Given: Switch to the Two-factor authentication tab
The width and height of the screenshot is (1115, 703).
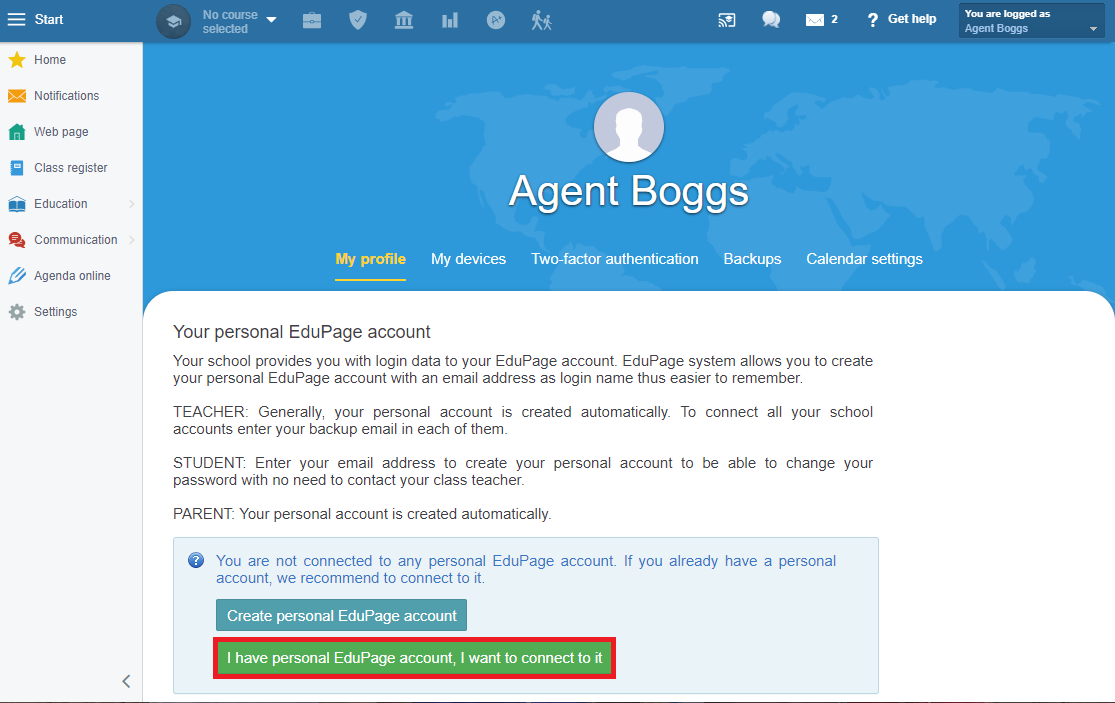Looking at the screenshot, I should tap(615, 259).
